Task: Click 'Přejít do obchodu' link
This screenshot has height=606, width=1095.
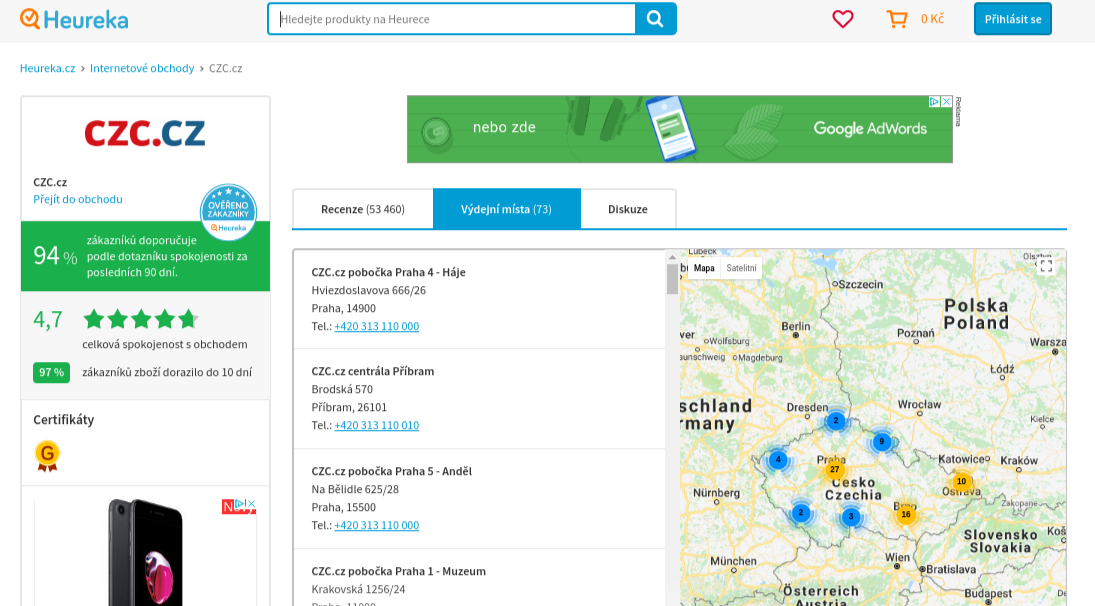Action: coord(78,199)
